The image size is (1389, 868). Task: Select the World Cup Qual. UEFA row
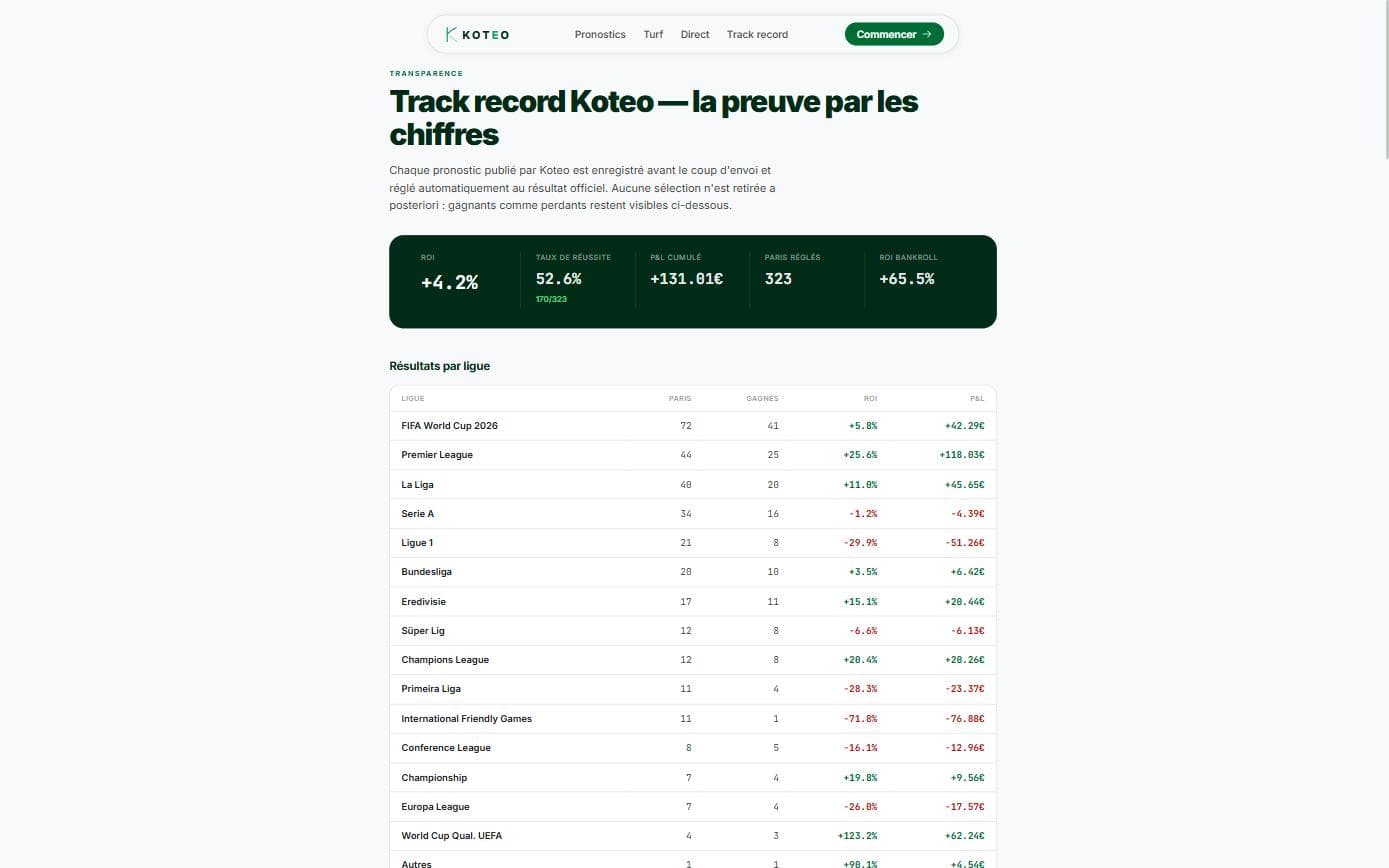[x=693, y=836]
